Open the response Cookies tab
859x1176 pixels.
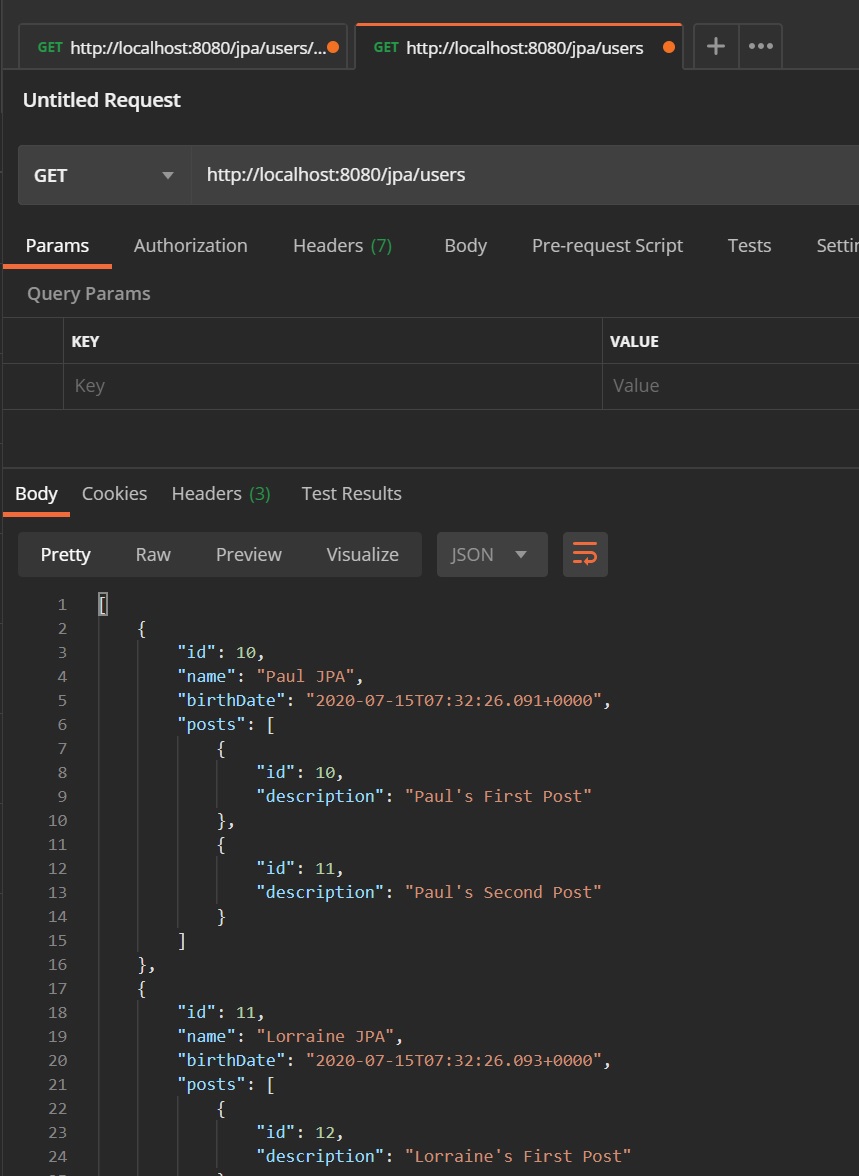coord(114,494)
